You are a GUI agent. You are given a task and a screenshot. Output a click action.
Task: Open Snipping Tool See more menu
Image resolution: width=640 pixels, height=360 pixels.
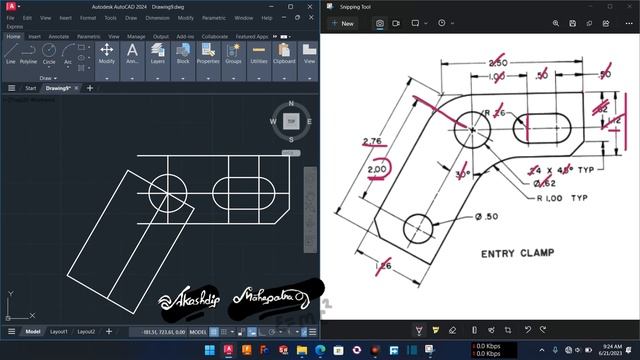click(629, 23)
